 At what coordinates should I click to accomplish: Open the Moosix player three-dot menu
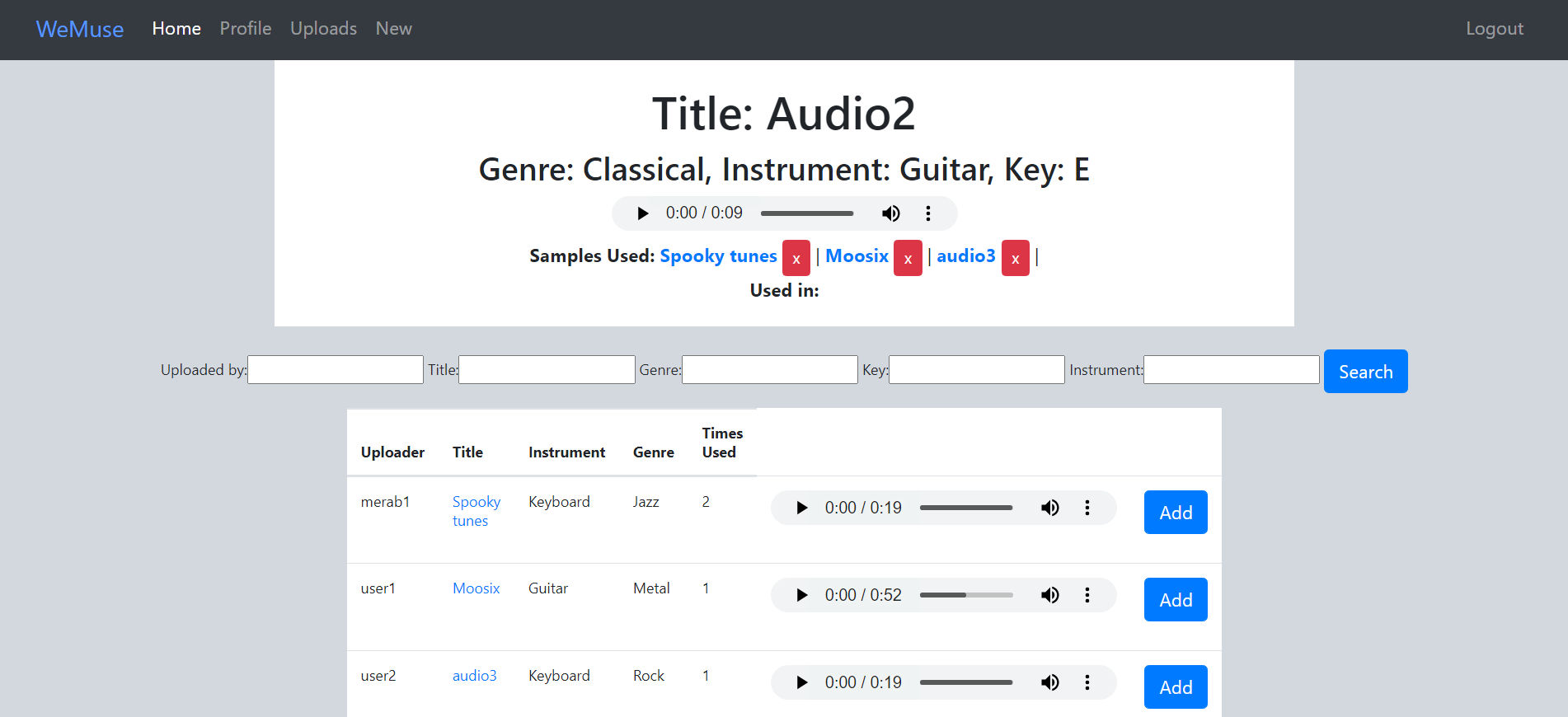coord(1087,594)
